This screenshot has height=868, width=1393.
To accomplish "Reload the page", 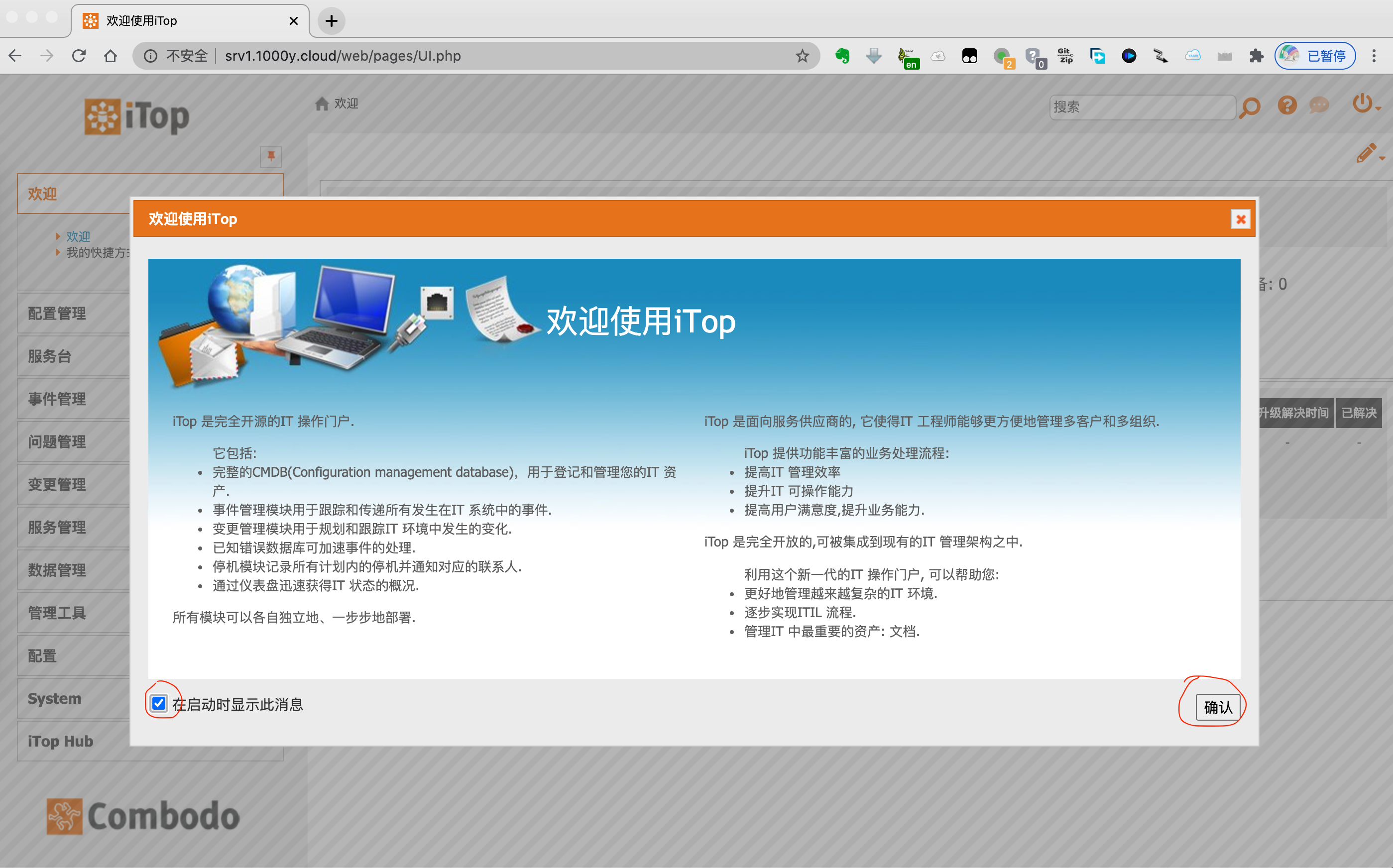I will (x=79, y=56).
